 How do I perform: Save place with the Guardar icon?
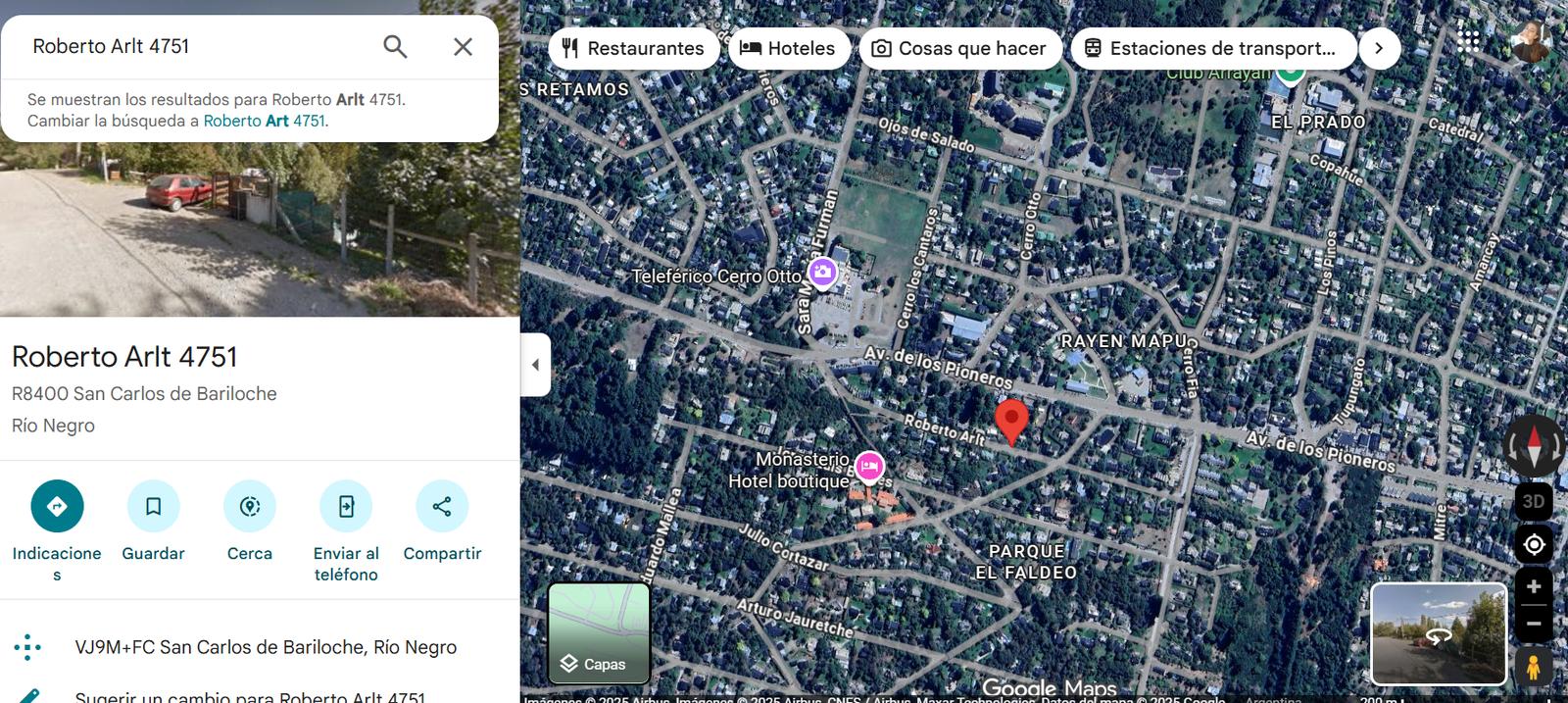coord(154,506)
